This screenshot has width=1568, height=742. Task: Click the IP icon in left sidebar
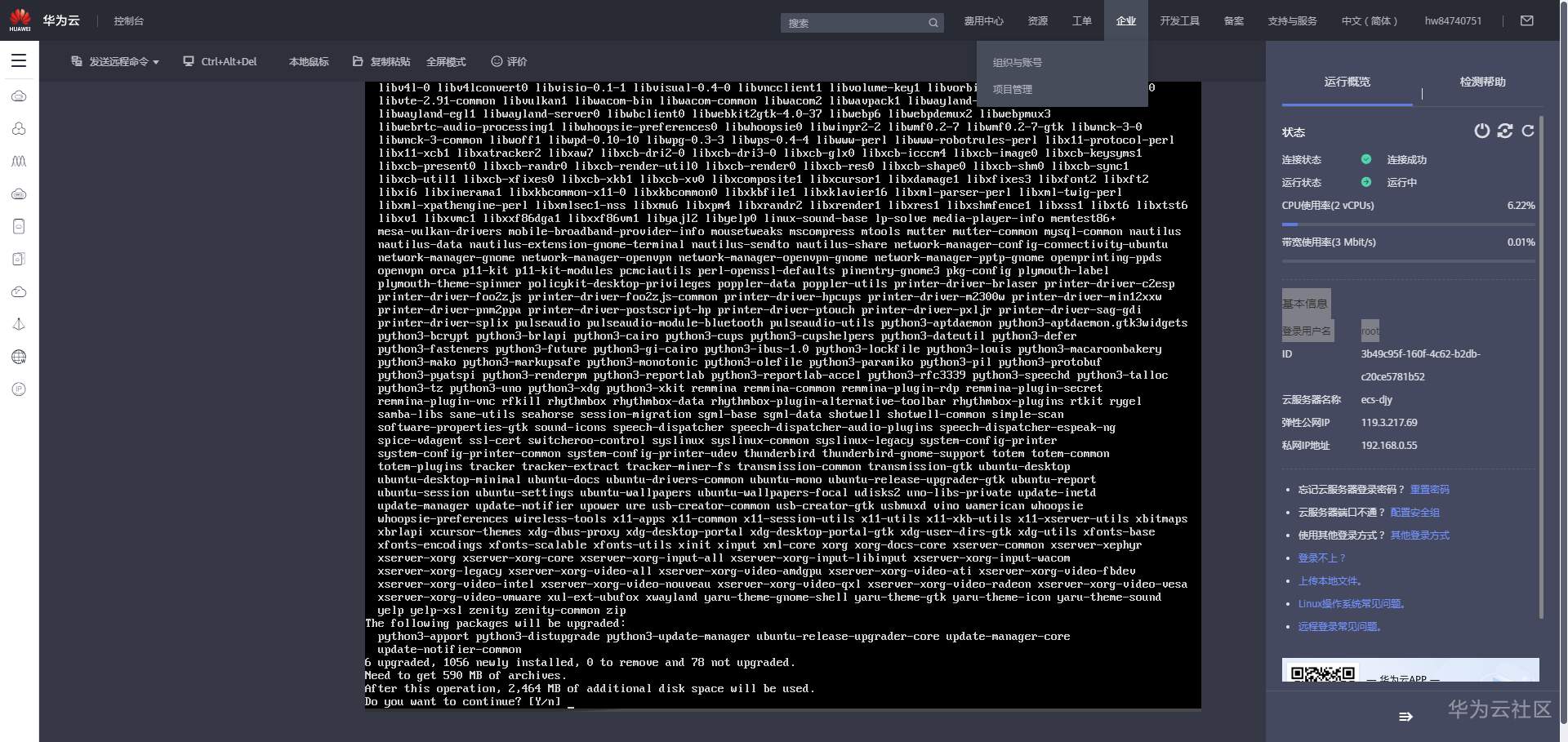click(19, 389)
